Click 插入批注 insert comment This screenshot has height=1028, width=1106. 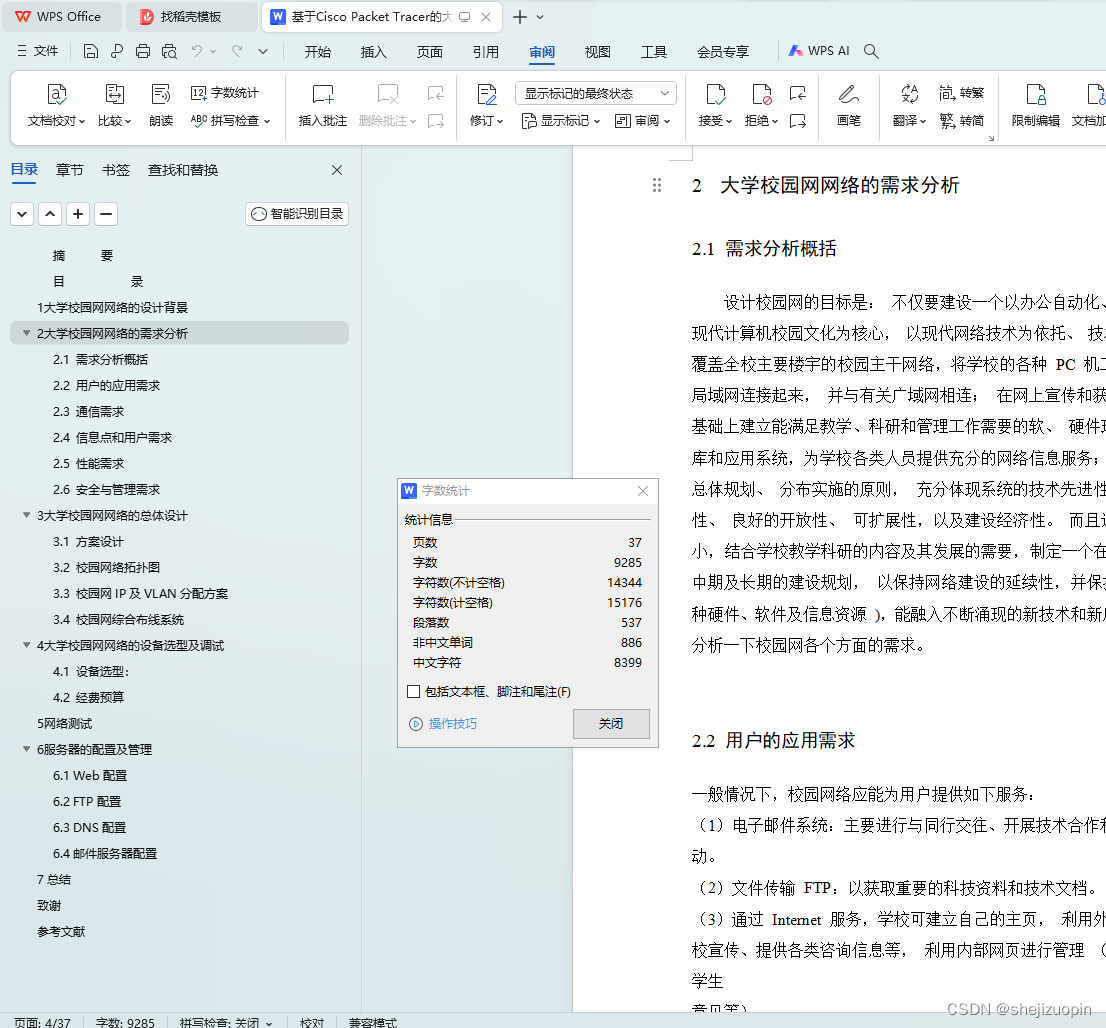point(323,105)
